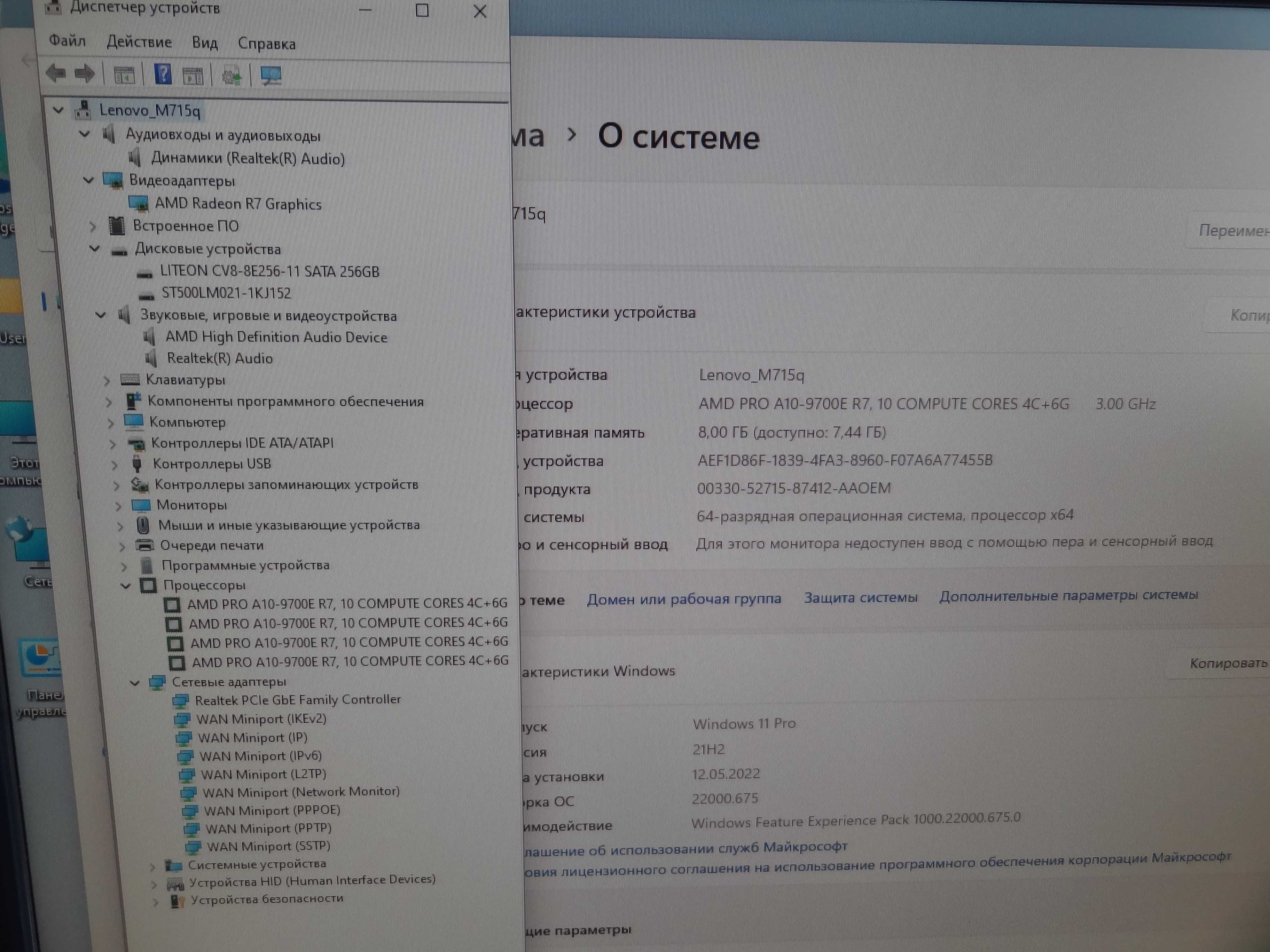Viewport: 1270px width, 952px height.
Task: Maximize the Диспетчер устройств window
Action: pos(422,10)
